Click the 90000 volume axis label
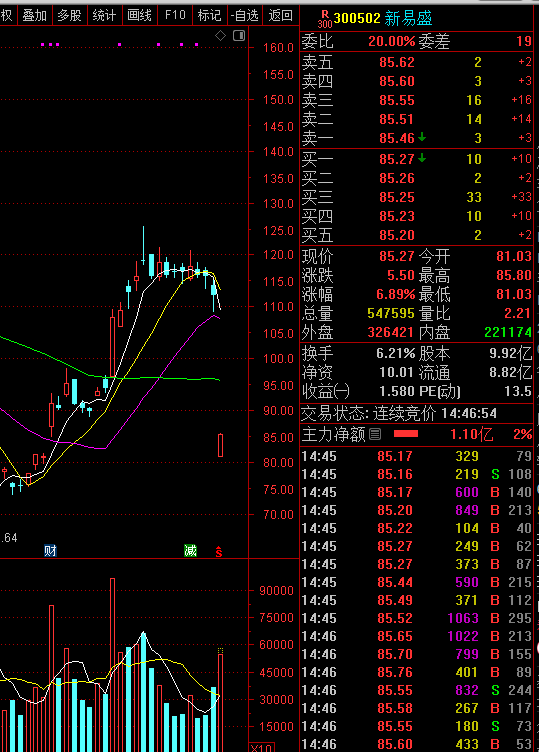The height and width of the screenshot is (752, 539). [277, 591]
